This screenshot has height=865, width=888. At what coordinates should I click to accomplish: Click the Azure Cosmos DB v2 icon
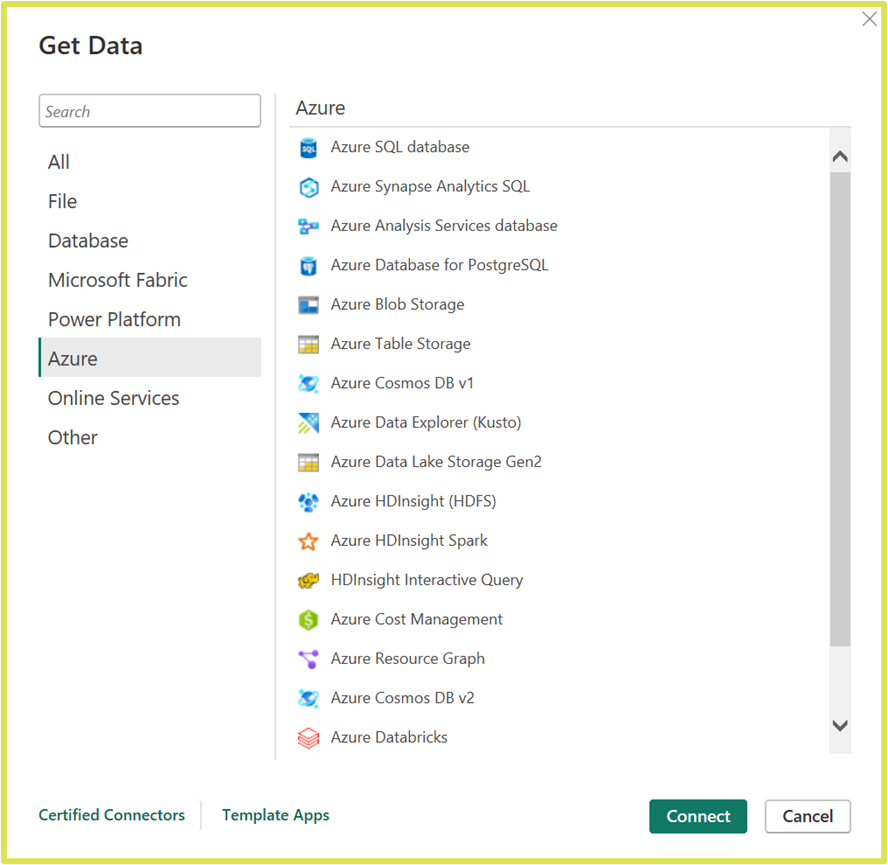pyautogui.click(x=308, y=698)
